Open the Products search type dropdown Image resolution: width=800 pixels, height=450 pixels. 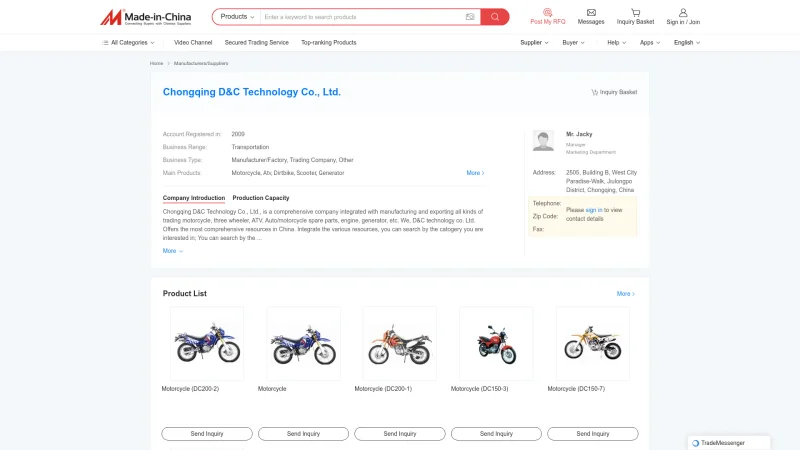point(237,17)
